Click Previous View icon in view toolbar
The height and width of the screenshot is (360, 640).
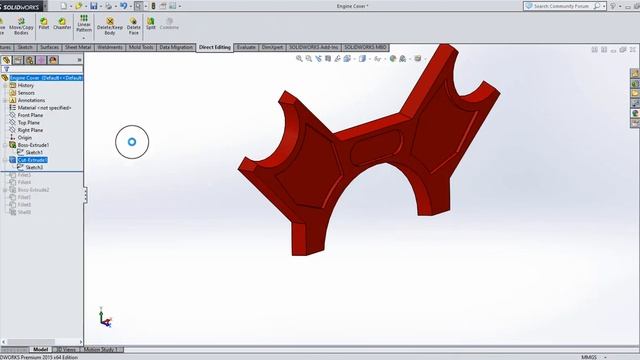(318, 59)
